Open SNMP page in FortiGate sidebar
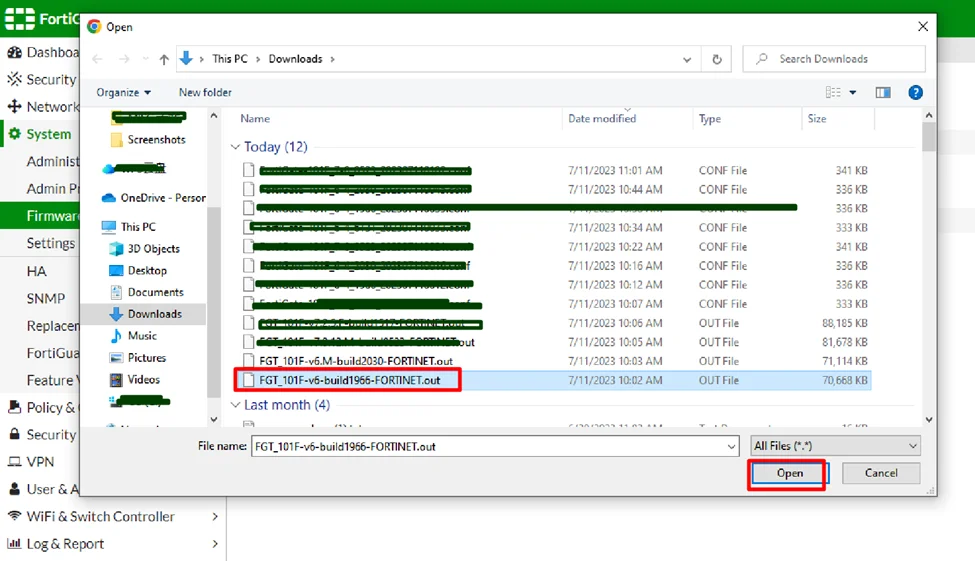 (x=45, y=299)
